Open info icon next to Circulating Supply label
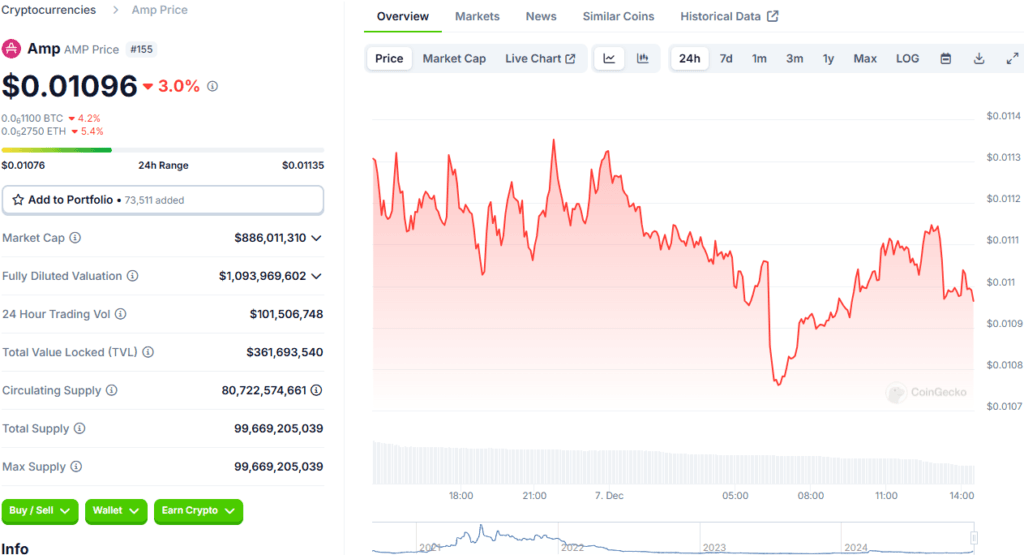This screenshot has height=555, width=1024. click(x=112, y=390)
